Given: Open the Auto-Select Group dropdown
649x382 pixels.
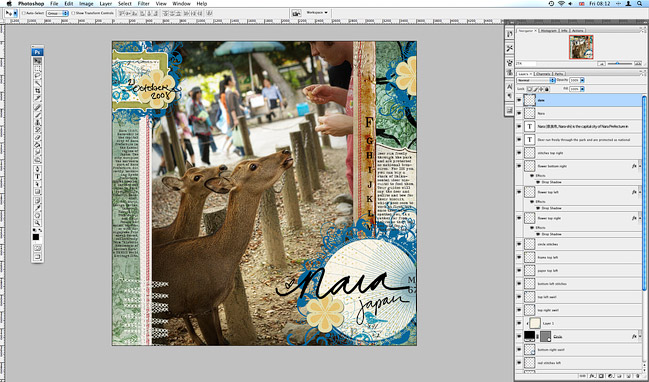Looking at the screenshot, I should pos(58,13).
